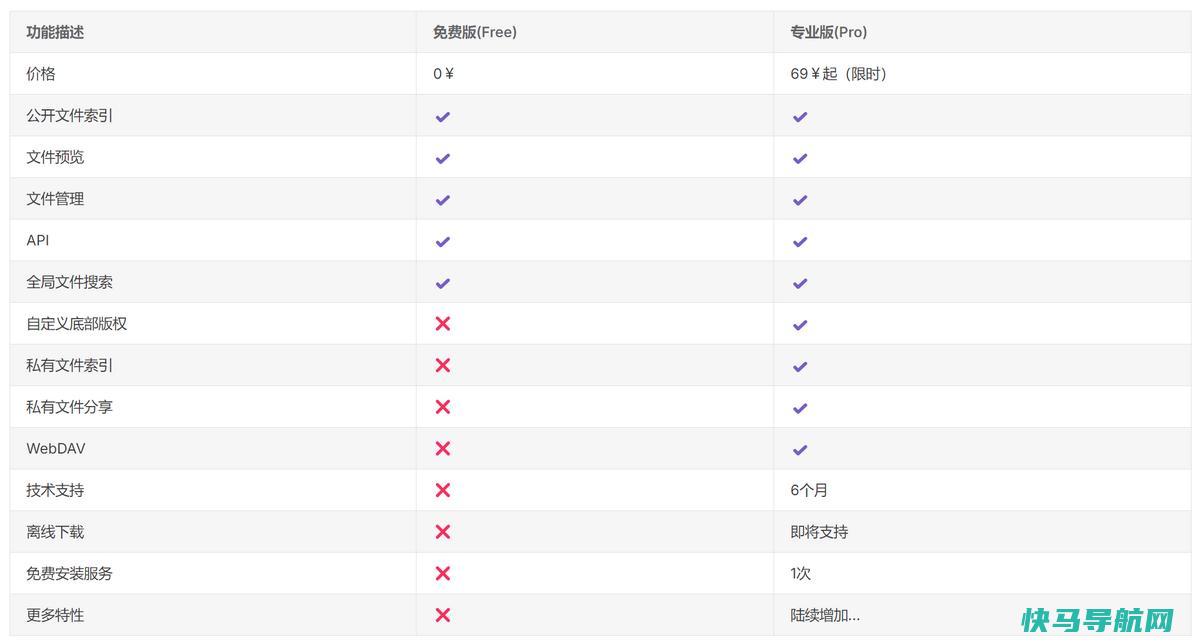Click the Pro checkmark for 全局文件搜索

[x=800, y=283]
